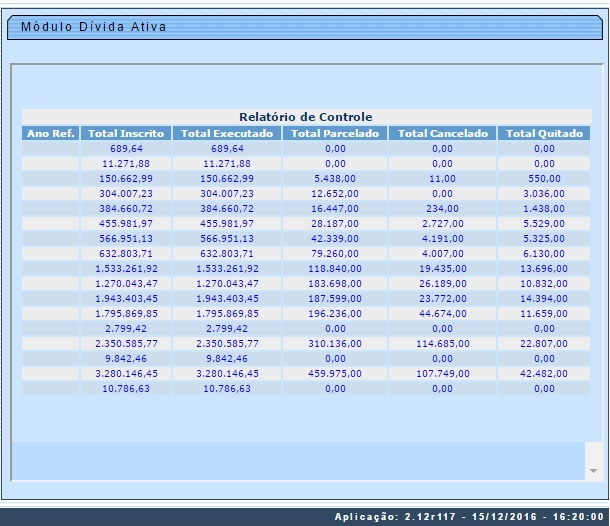Select Total Executado cell 10.786,63

tap(227, 388)
